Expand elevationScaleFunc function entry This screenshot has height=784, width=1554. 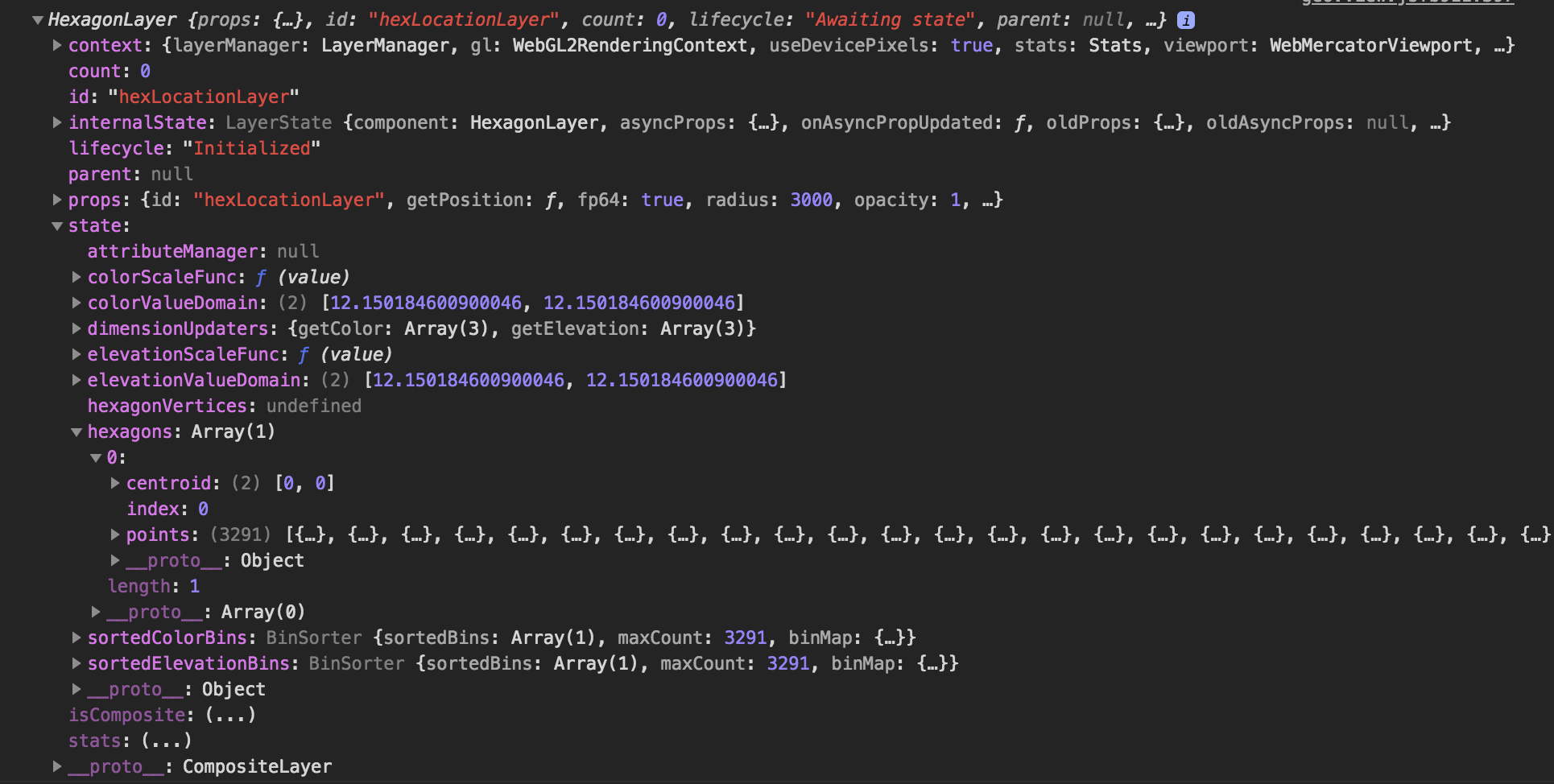(76, 355)
